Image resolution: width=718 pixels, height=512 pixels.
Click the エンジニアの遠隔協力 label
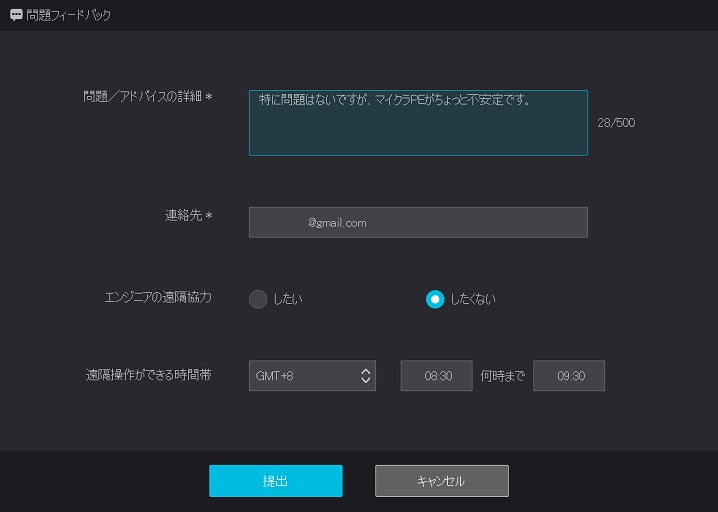pos(158,297)
